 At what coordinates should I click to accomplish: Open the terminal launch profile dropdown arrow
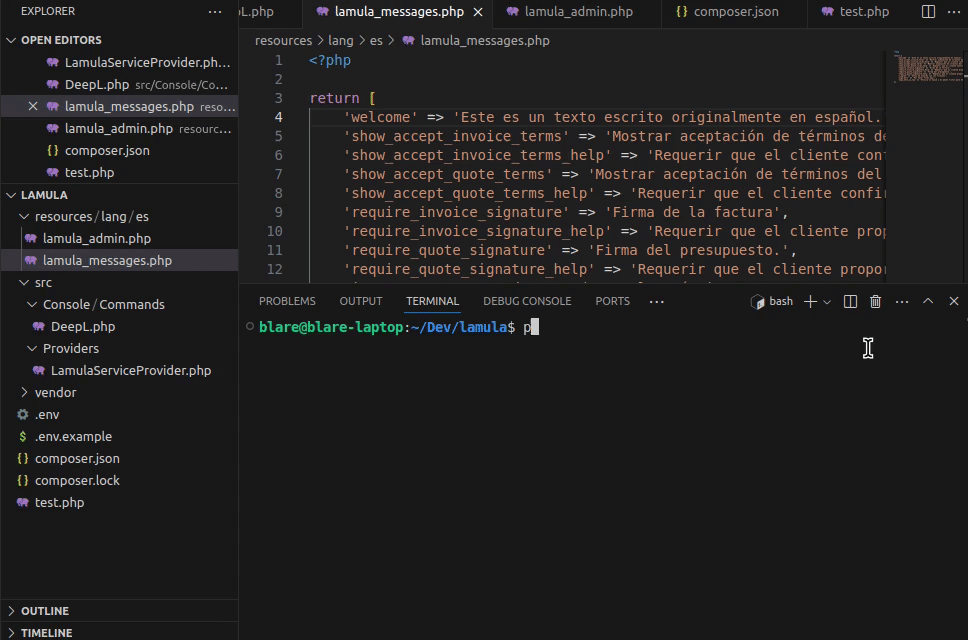pos(827,301)
